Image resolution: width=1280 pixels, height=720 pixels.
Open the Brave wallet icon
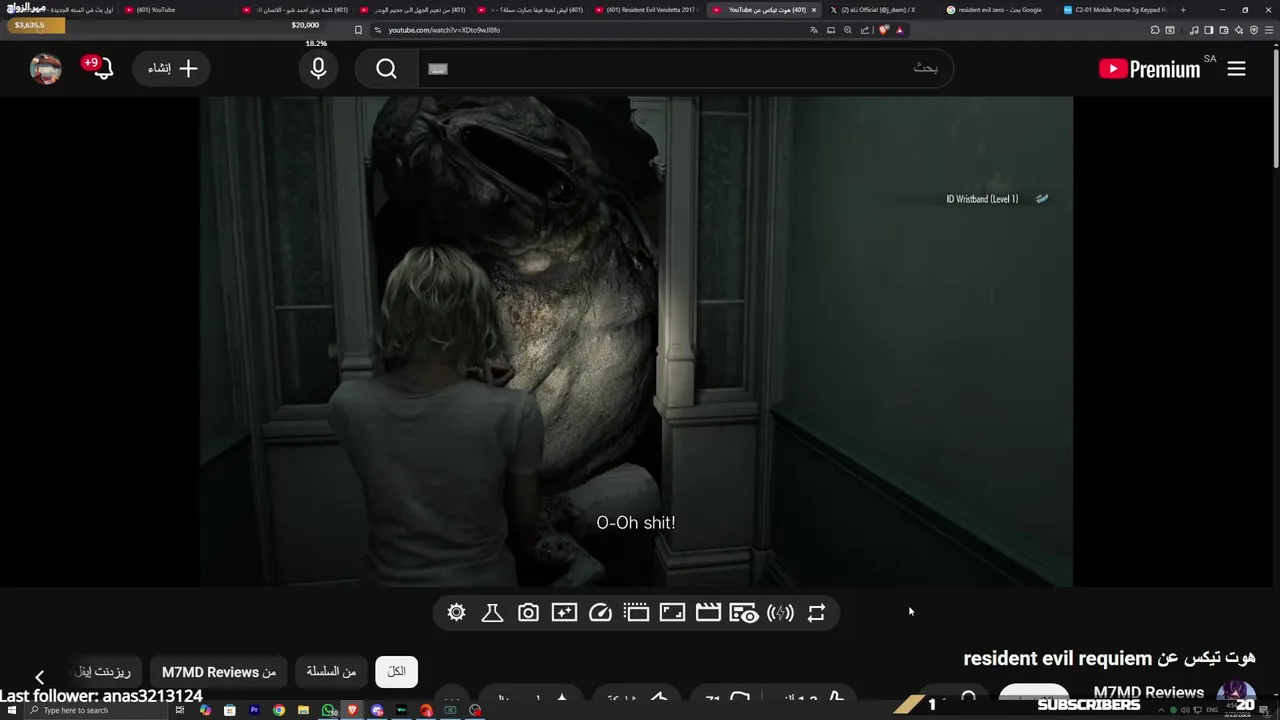pos(1224,30)
